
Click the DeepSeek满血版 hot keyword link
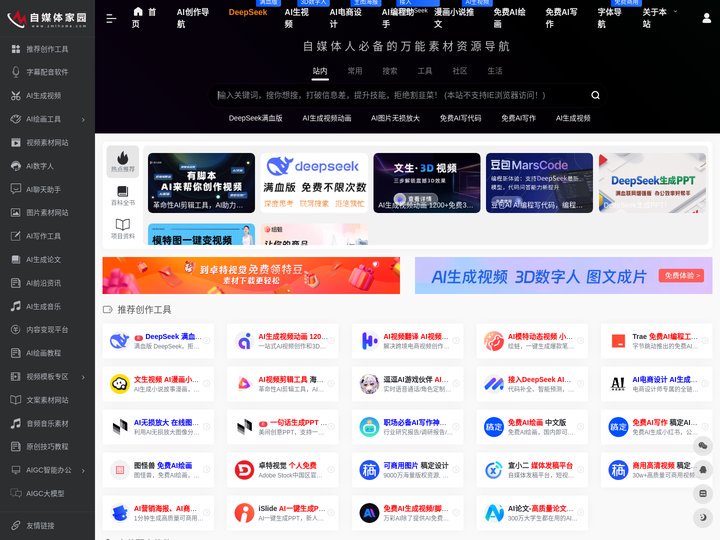255,118
